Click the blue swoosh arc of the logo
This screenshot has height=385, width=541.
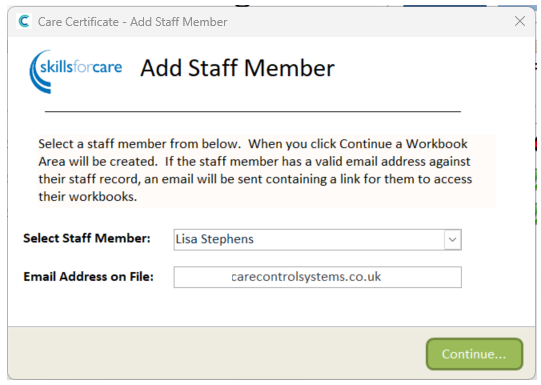coord(39,72)
